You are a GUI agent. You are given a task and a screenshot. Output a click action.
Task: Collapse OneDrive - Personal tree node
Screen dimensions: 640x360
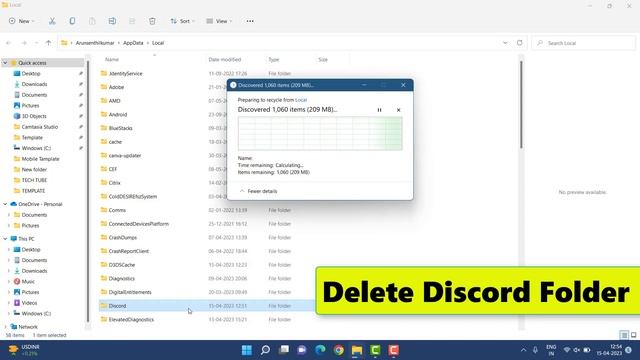tap(5, 204)
